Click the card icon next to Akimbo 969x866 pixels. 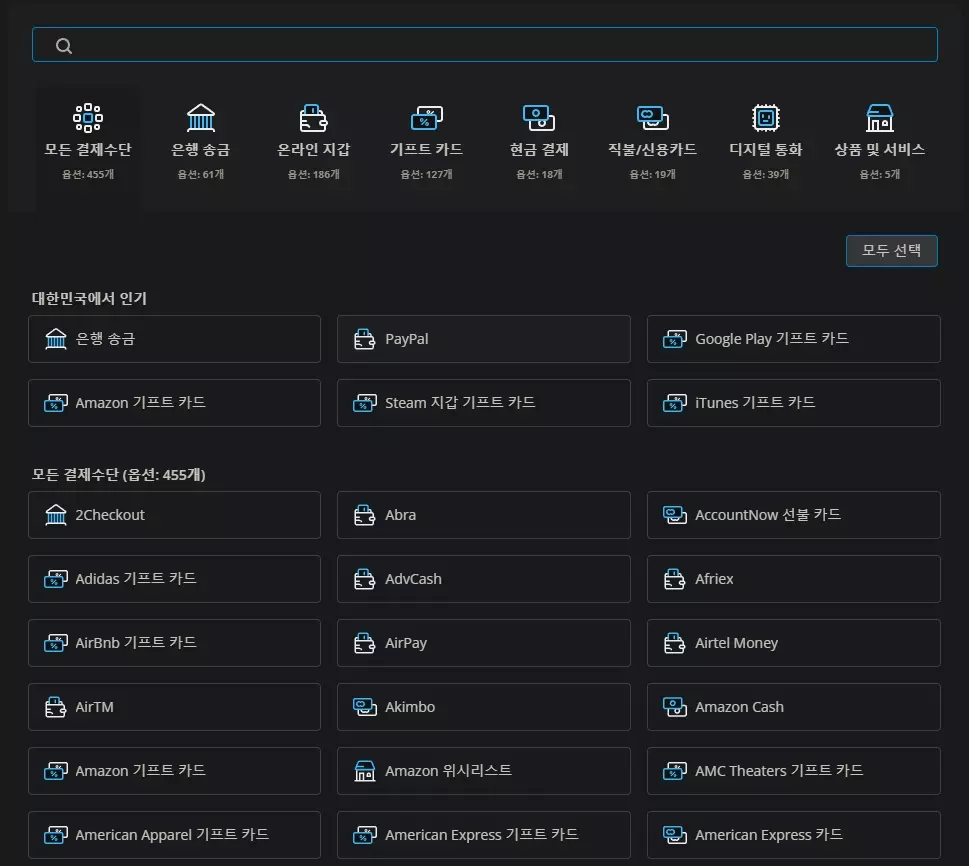pyautogui.click(x=365, y=707)
